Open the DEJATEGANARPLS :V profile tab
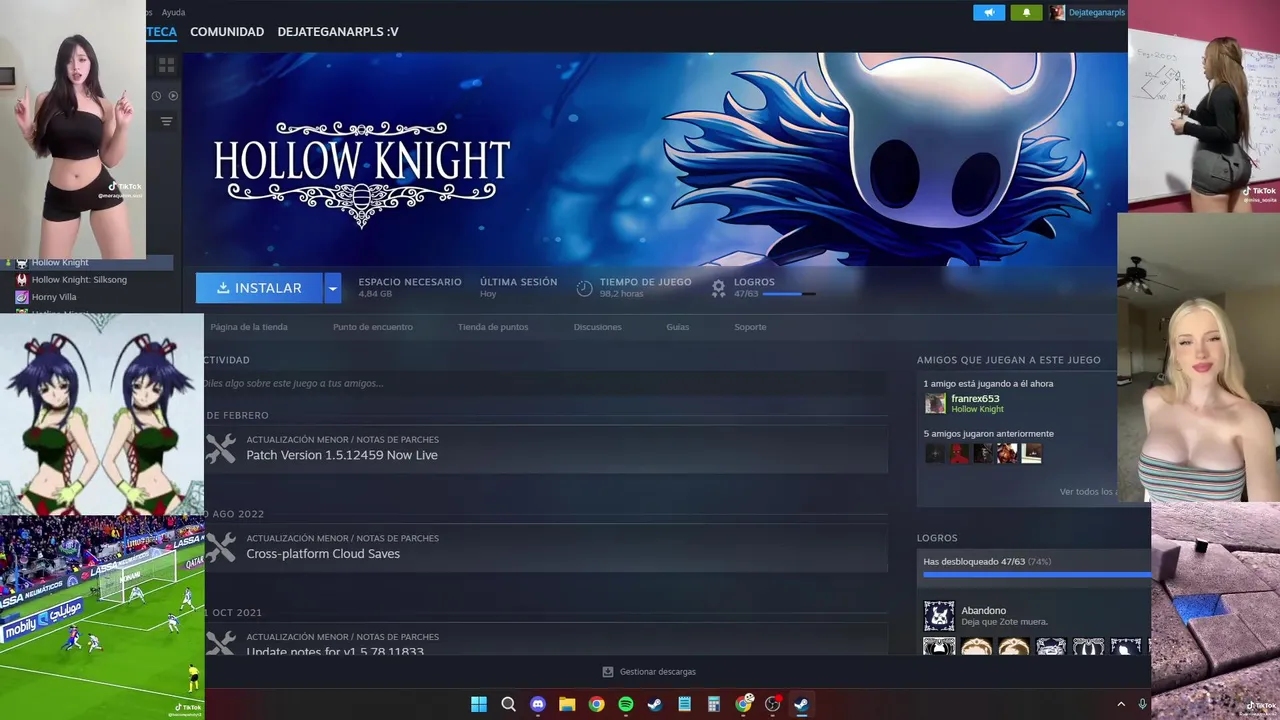 (338, 32)
